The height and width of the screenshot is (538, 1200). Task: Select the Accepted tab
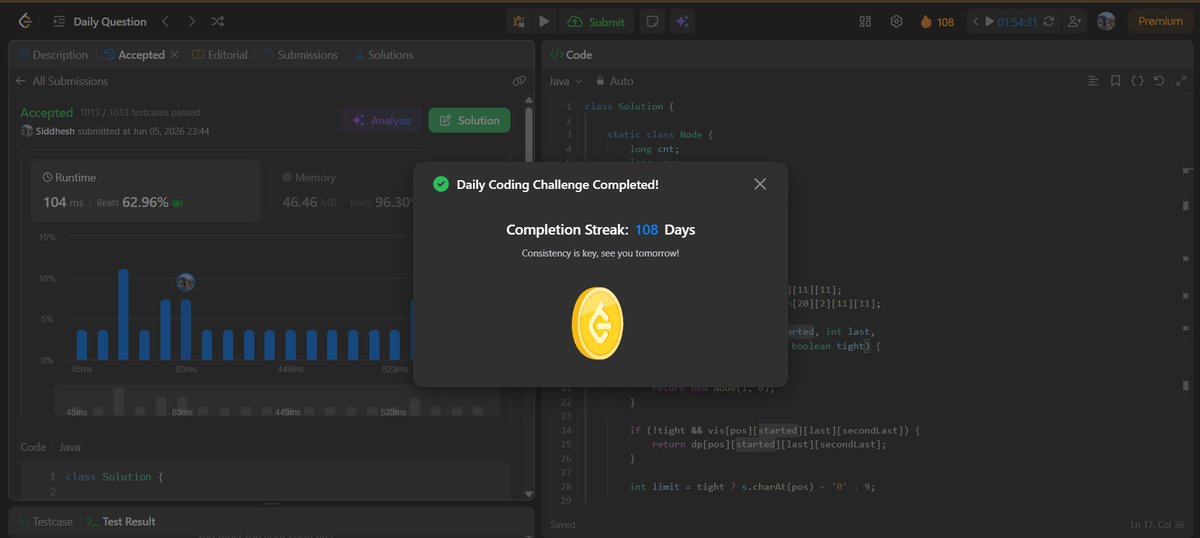click(134, 55)
